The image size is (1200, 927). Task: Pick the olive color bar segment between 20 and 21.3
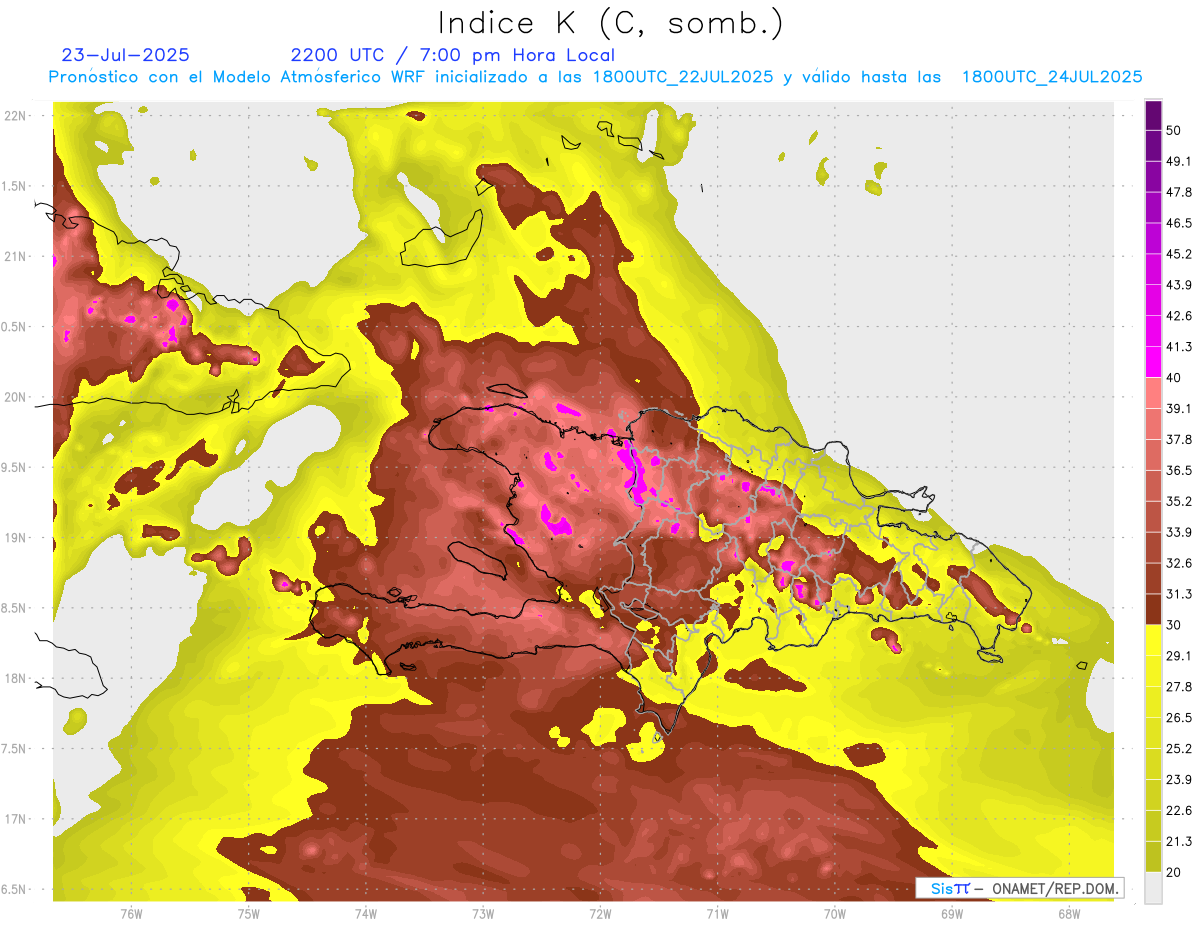tap(1153, 856)
